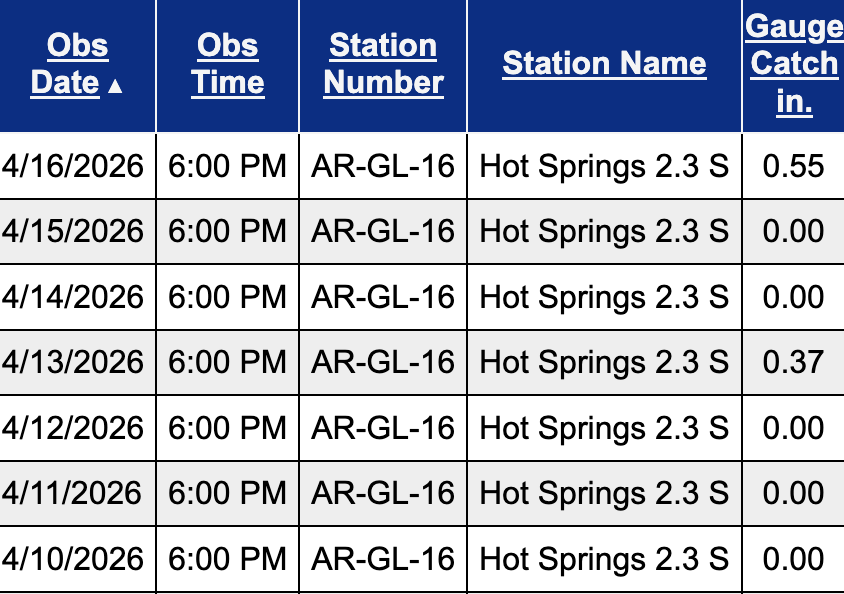Select the 4/13/2026 date cell

click(x=73, y=362)
